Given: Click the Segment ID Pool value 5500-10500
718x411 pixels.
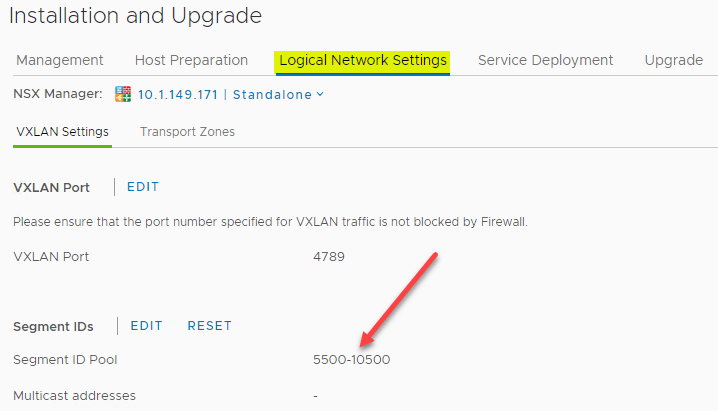Looking at the screenshot, I should [352, 360].
